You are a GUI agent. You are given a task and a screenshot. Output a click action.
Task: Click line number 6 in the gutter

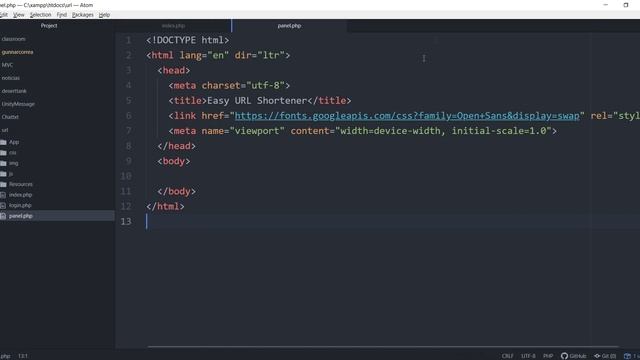coord(128,116)
